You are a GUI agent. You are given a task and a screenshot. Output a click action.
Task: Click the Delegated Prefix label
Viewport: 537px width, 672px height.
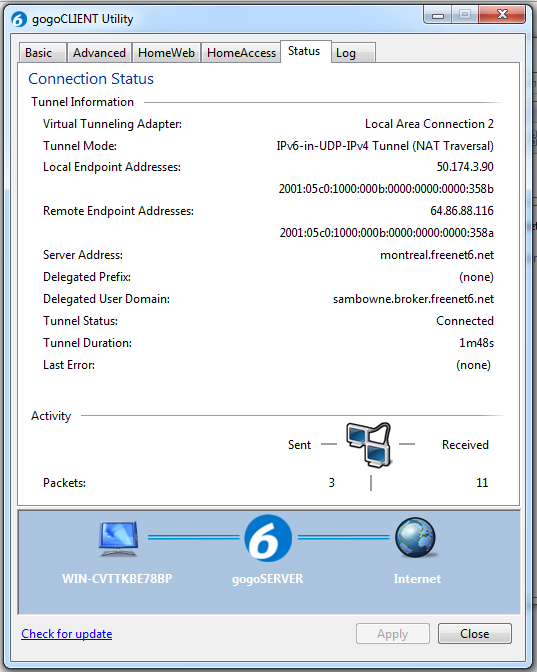(87, 277)
